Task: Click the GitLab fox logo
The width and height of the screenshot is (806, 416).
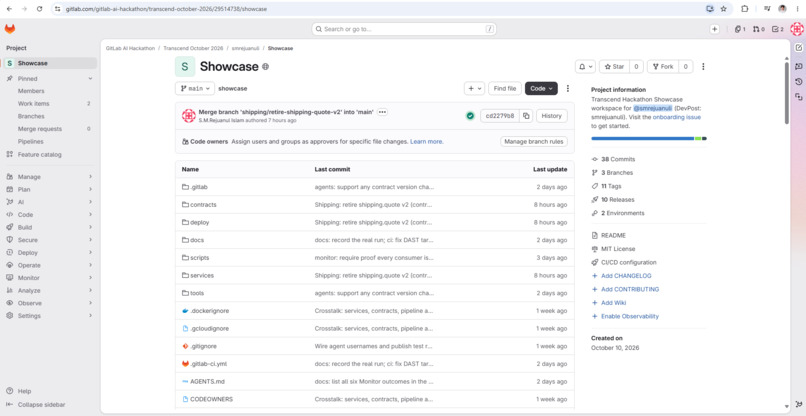Action: coord(10,29)
